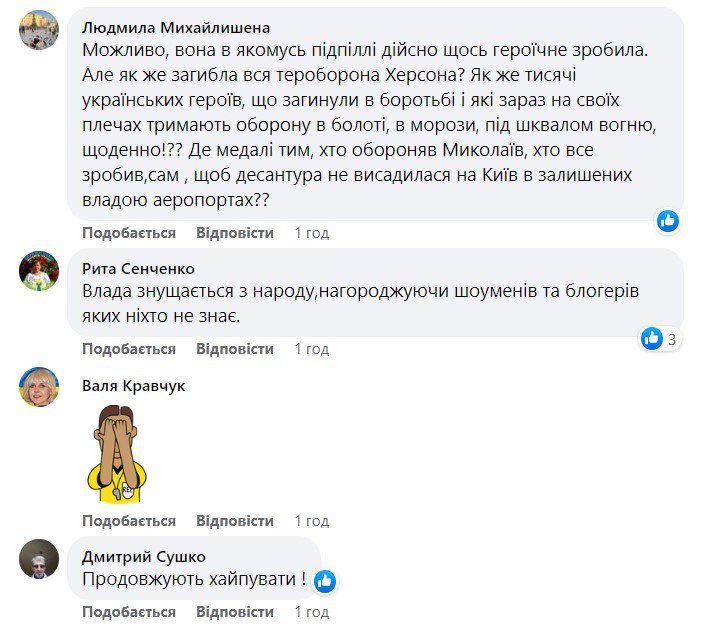Click like reaction icon on Рита Сенченко's comment
Screen dimensions: 717x627
tap(652, 339)
